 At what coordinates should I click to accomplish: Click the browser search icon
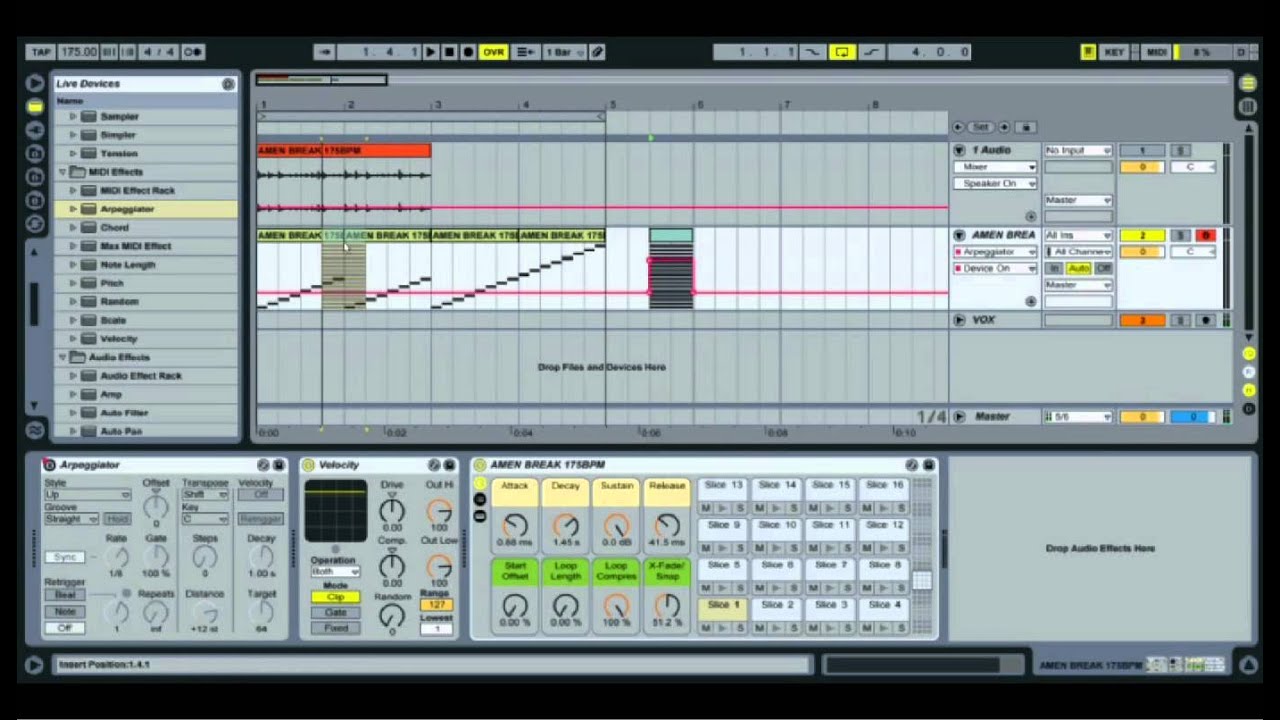click(x=228, y=84)
